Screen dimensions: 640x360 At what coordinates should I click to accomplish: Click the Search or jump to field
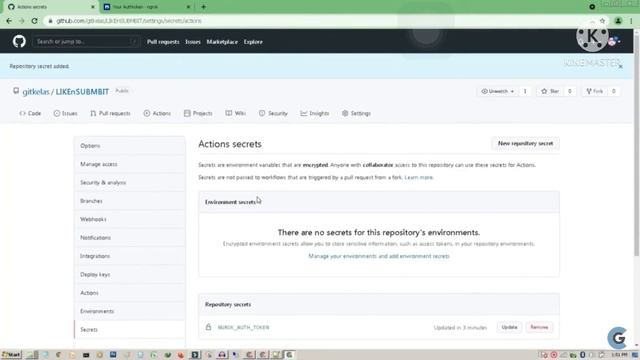click(85, 42)
